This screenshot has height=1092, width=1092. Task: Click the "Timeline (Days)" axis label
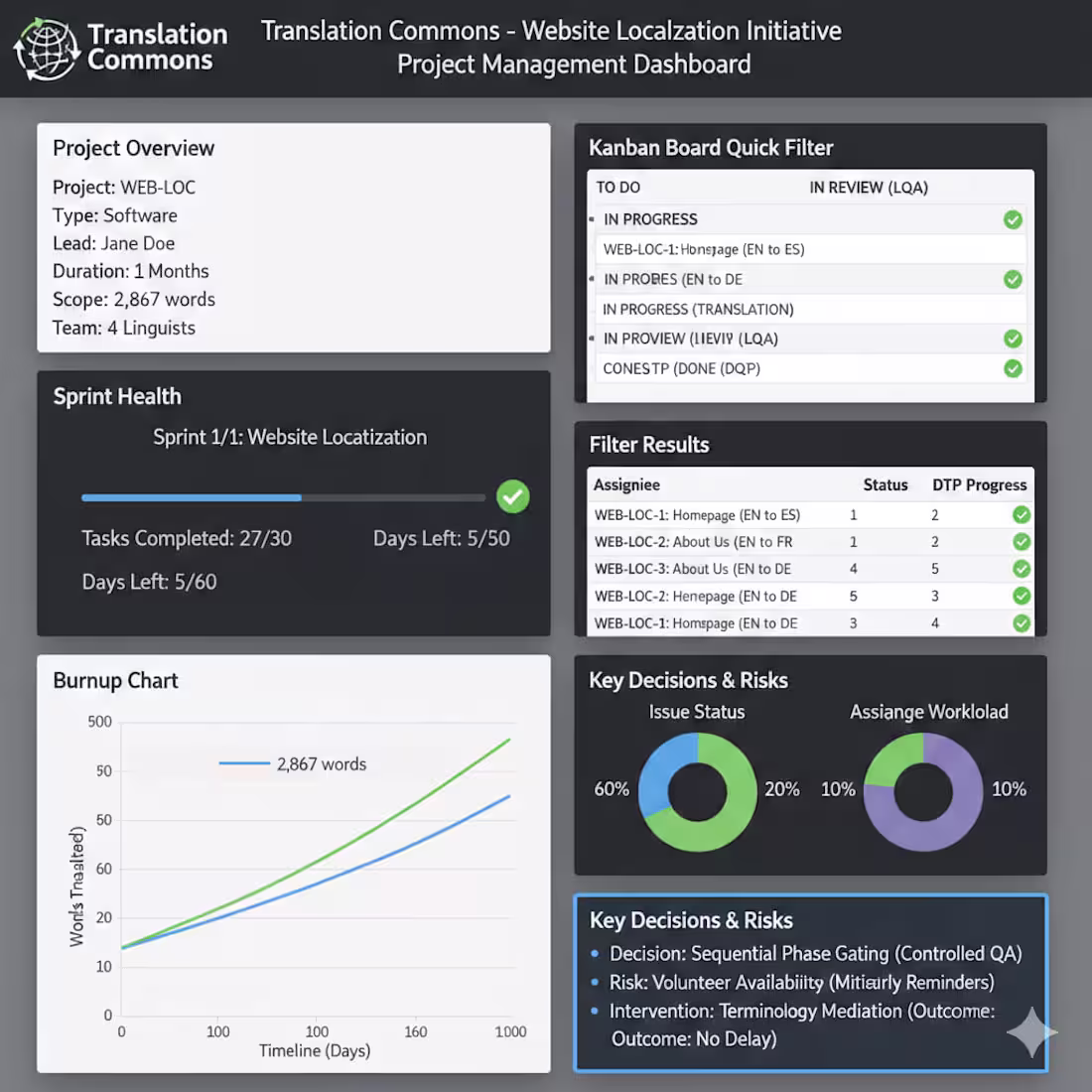click(315, 1050)
